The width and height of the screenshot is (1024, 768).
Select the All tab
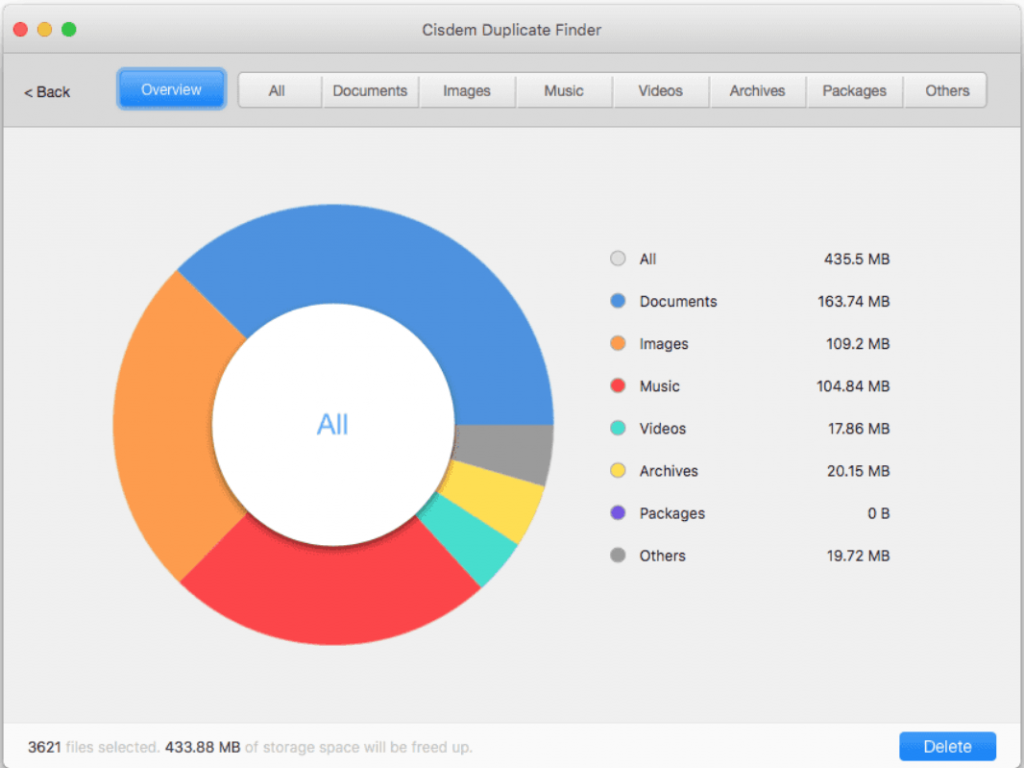click(x=279, y=90)
